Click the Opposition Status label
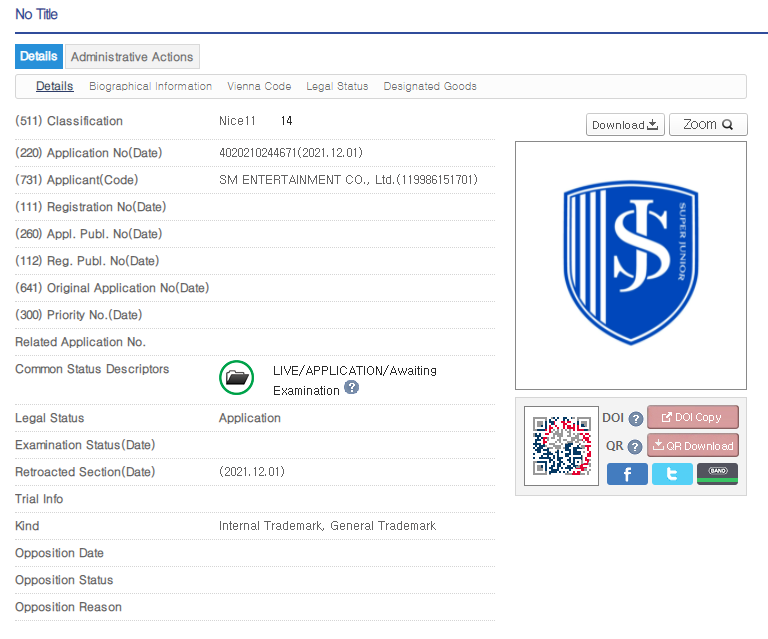This screenshot has width=768, height=639. [x=64, y=580]
